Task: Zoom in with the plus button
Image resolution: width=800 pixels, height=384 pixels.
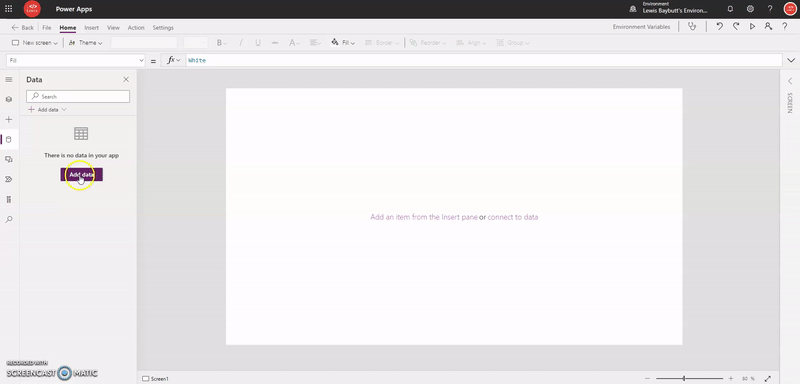Action: 731,378
